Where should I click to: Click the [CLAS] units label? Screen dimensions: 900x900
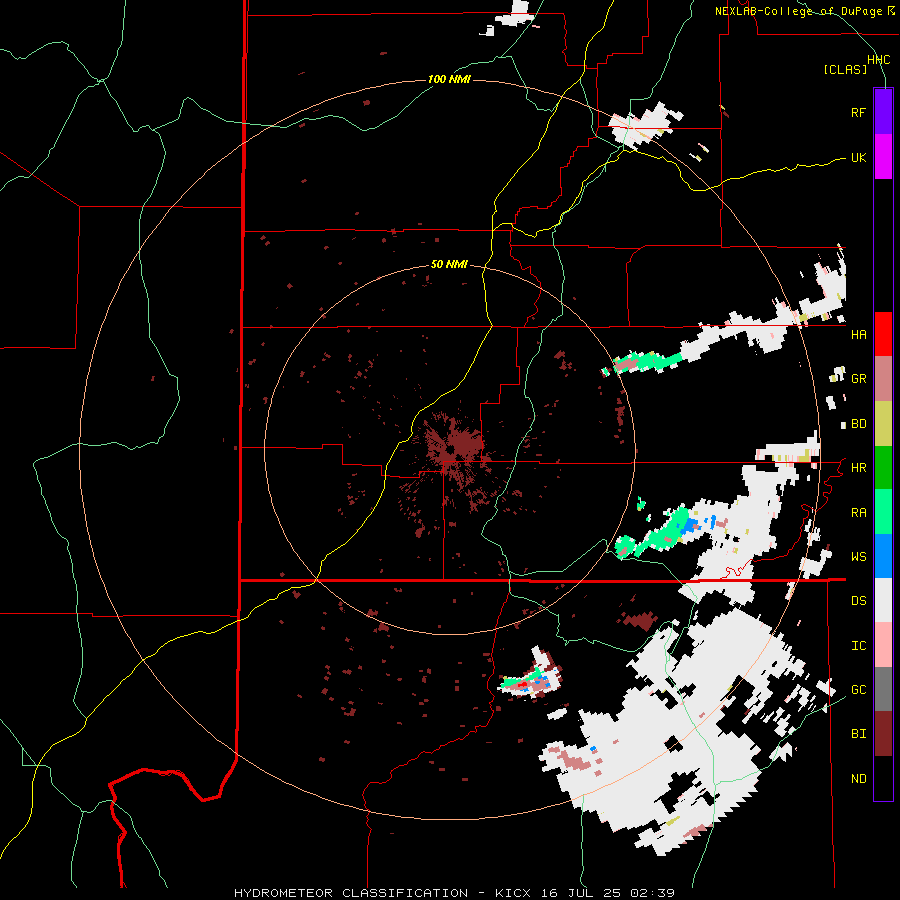pyautogui.click(x=845, y=69)
